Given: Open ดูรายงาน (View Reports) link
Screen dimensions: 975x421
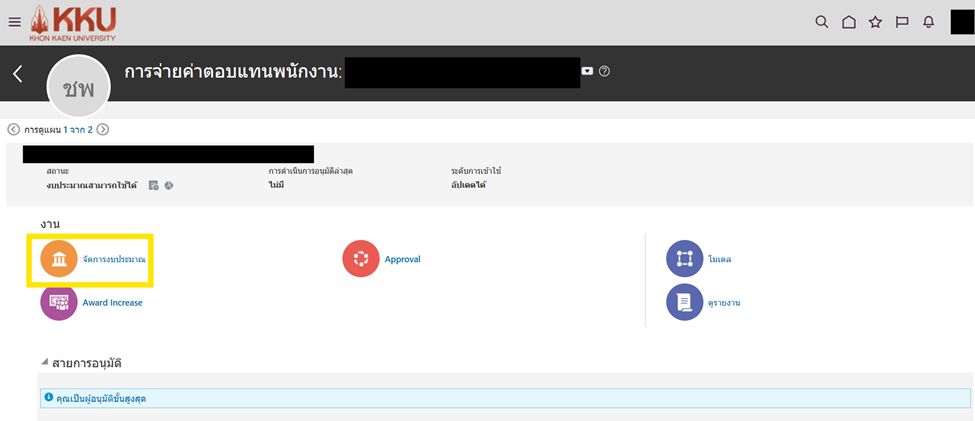Looking at the screenshot, I should pos(723,302).
